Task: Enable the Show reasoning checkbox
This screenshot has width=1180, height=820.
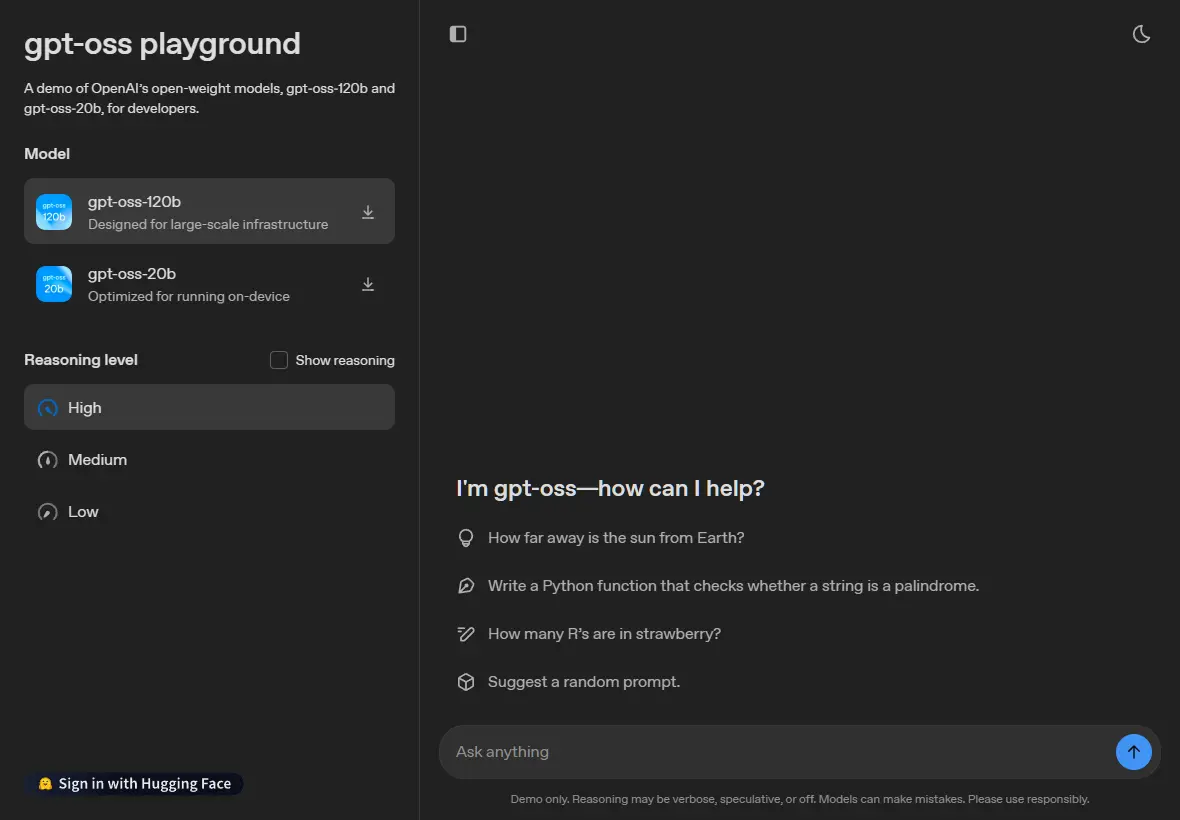Action: 278,360
